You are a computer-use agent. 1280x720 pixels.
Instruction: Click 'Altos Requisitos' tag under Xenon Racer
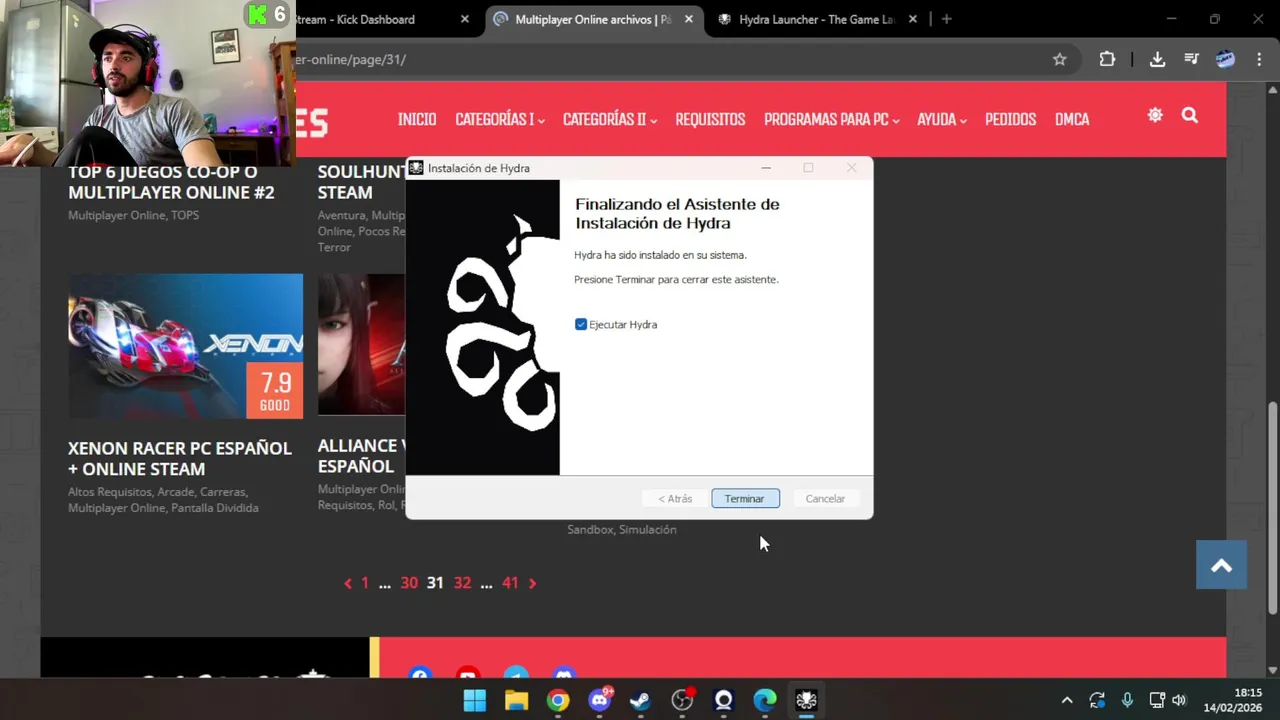pos(111,492)
